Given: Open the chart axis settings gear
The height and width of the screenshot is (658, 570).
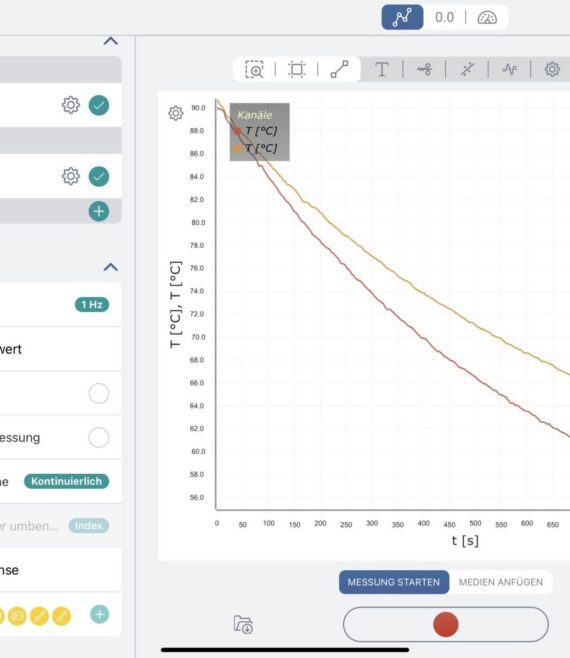Looking at the screenshot, I should (x=176, y=113).
